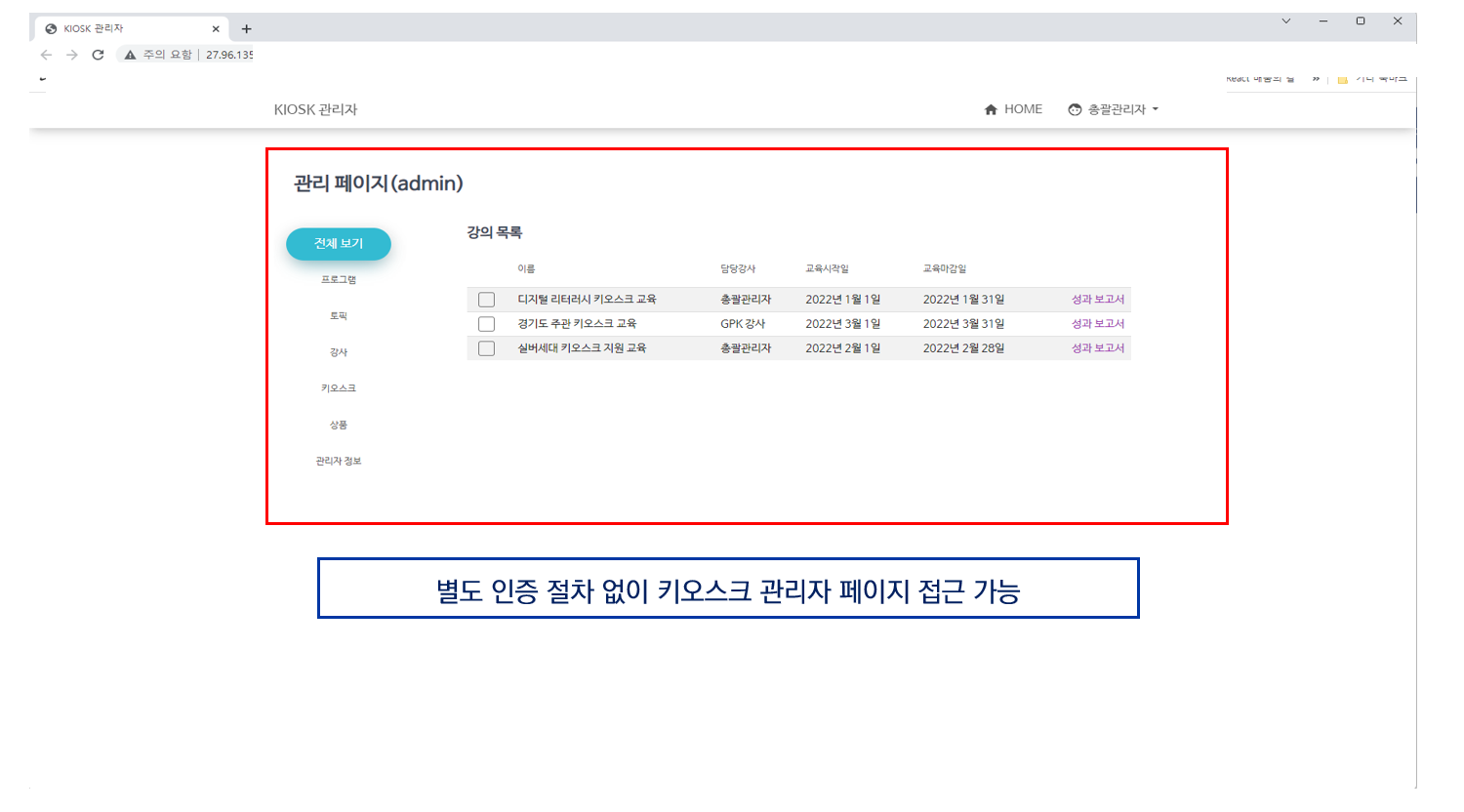1464x812 pixels.
Task: Click start date 2022년 3월 1일
Action: [843, 324]
